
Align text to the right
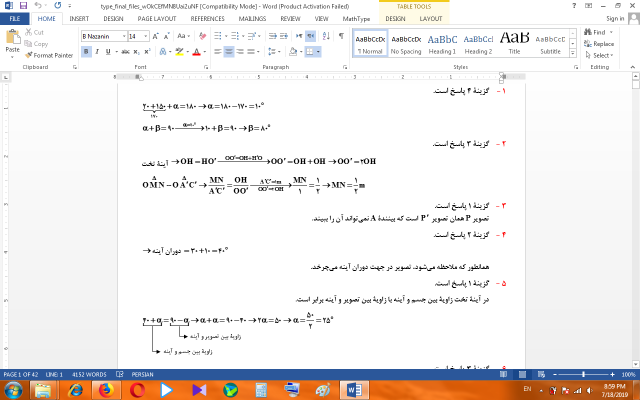click(240, 52)
